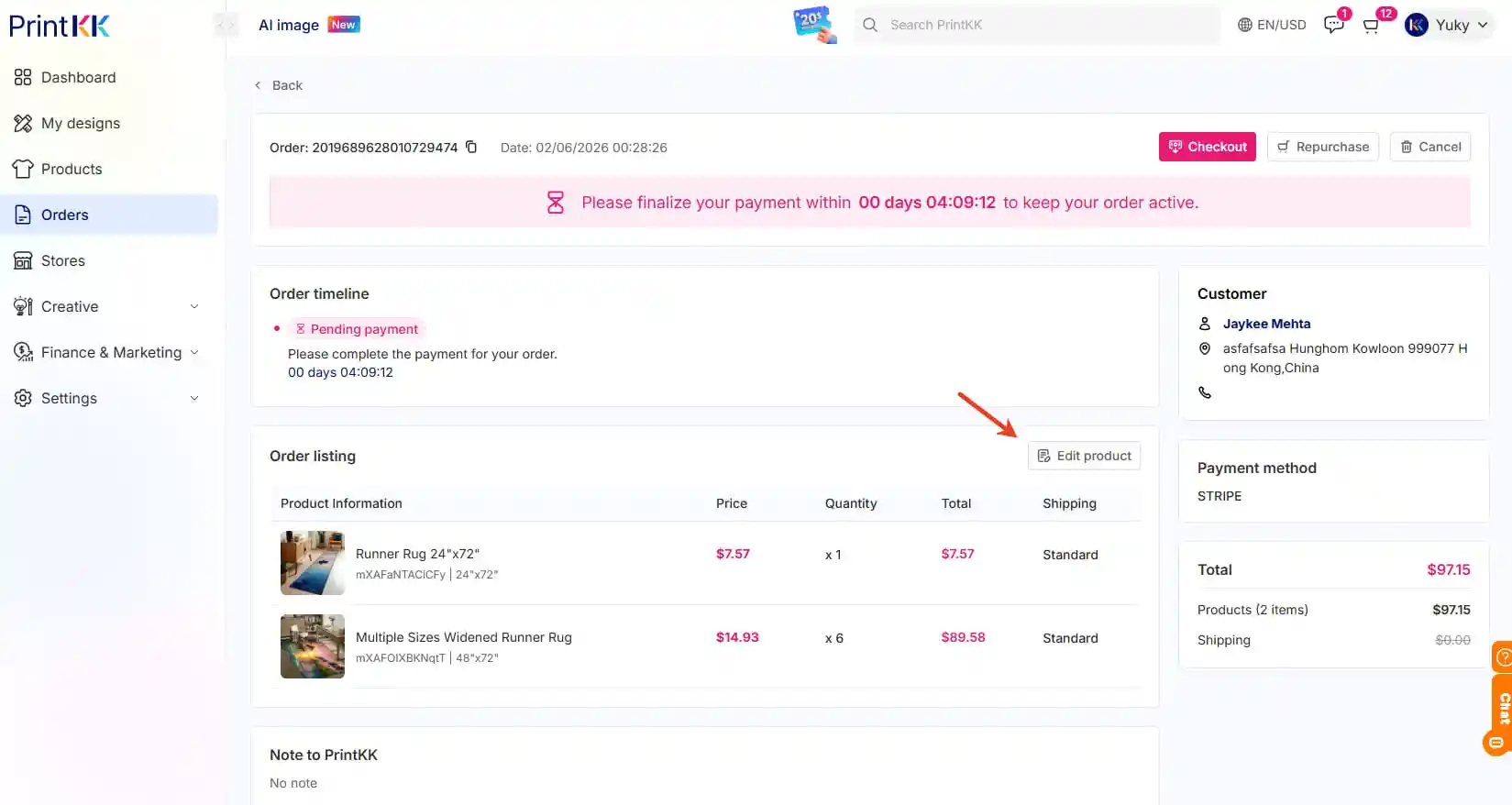The width and height of the screenshot is (1512, 805).
Task: Click the $7.57 price in Runner Rug row
Action: click(x=733, y=554)
